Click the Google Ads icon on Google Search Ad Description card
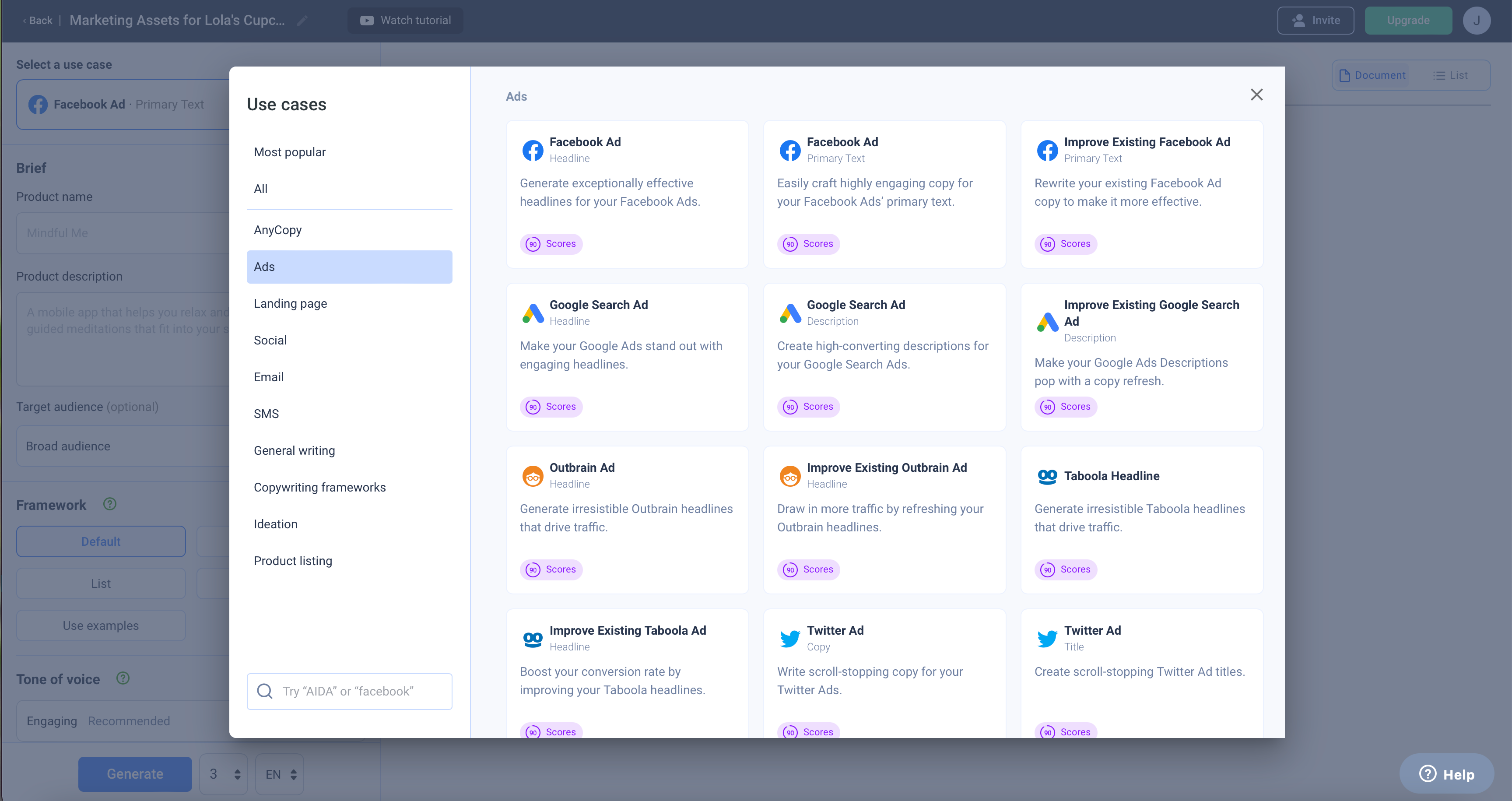The height and width of the screenshot is (801, 1512). click(x=790, y=313)
